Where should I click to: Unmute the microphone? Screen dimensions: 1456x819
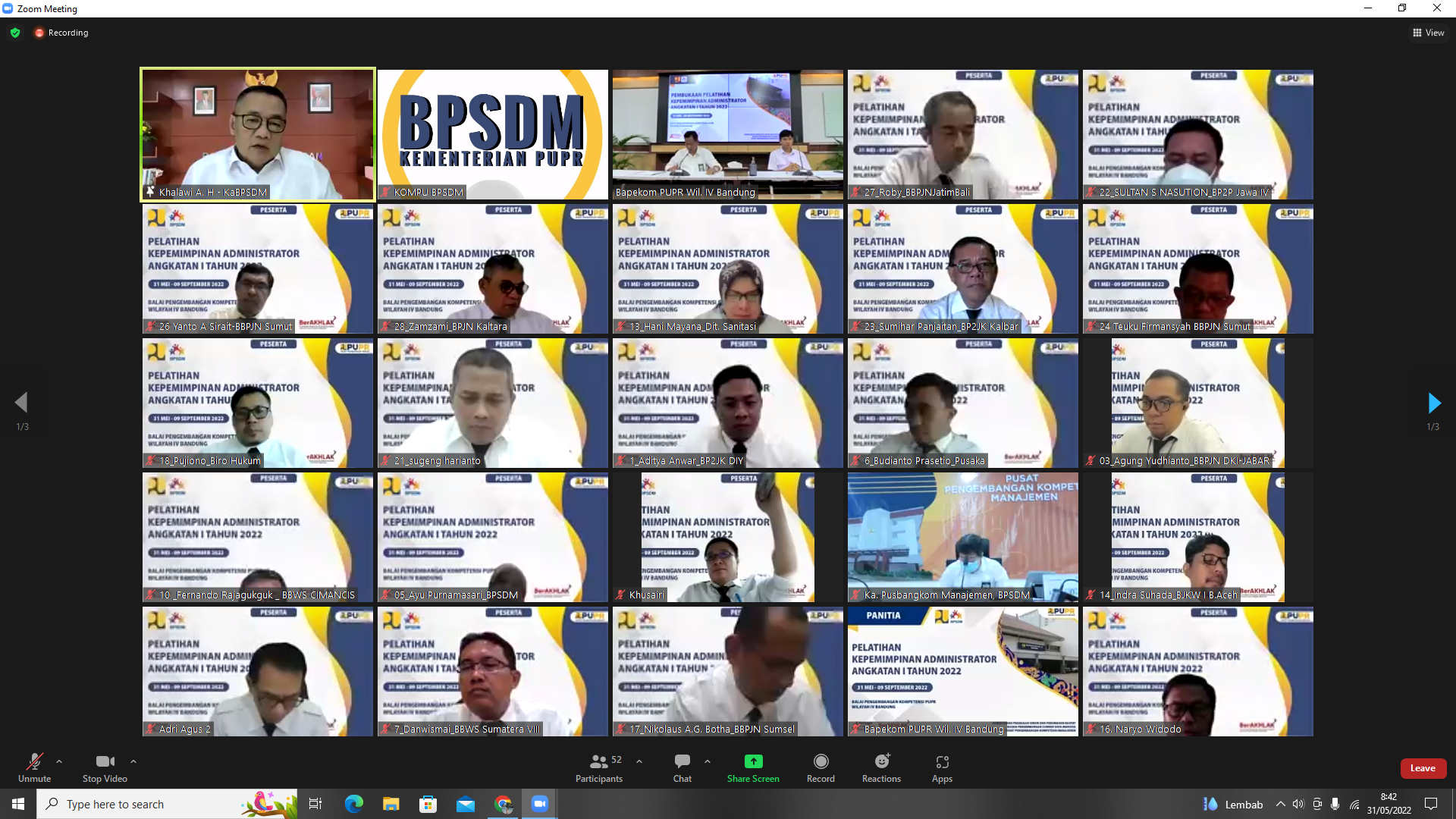pos(34,767)
